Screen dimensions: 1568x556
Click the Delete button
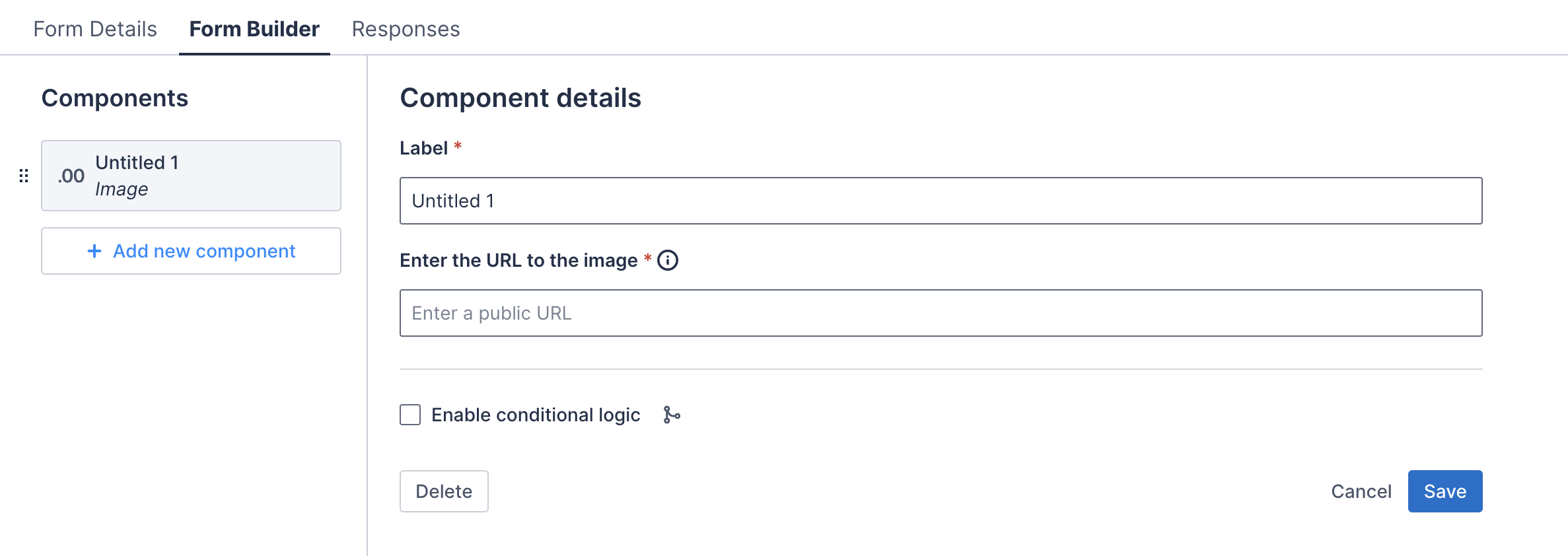(x=443, y=491)
